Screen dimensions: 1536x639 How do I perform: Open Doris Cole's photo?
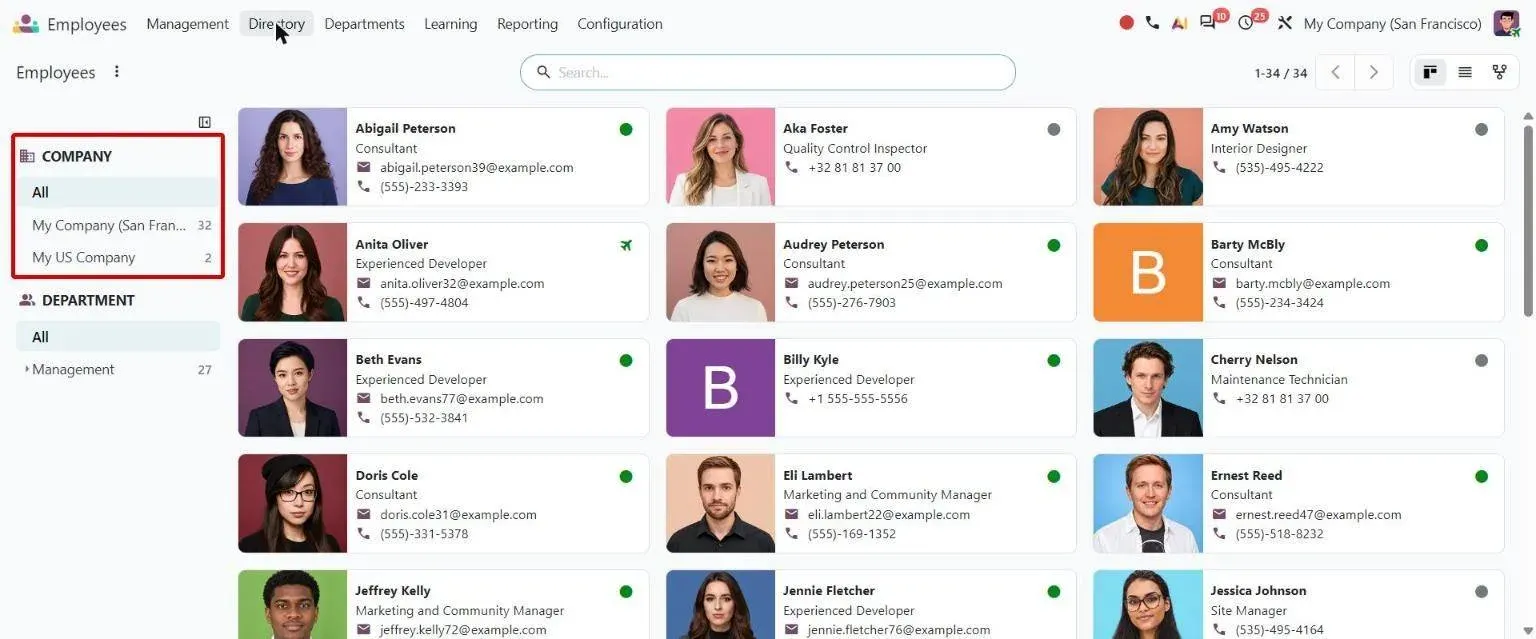(x=293, y=504)
